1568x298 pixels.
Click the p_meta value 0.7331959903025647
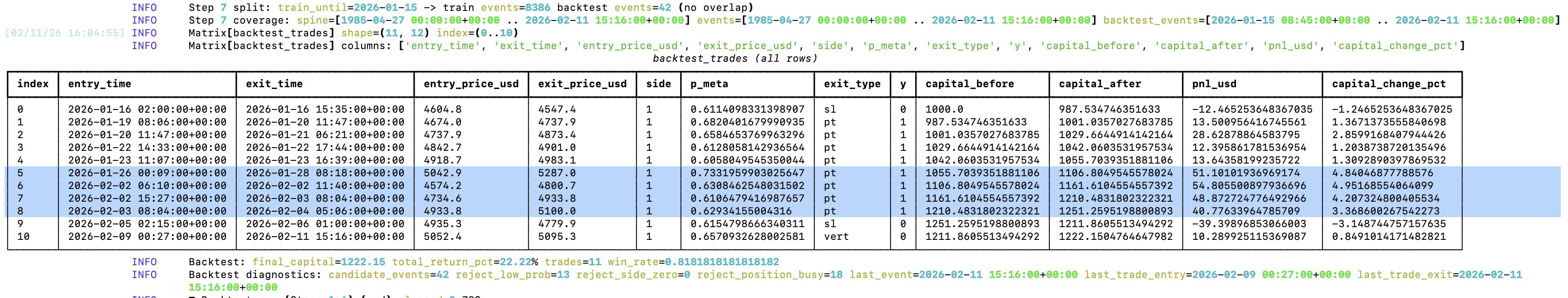[x=747, y=173]
